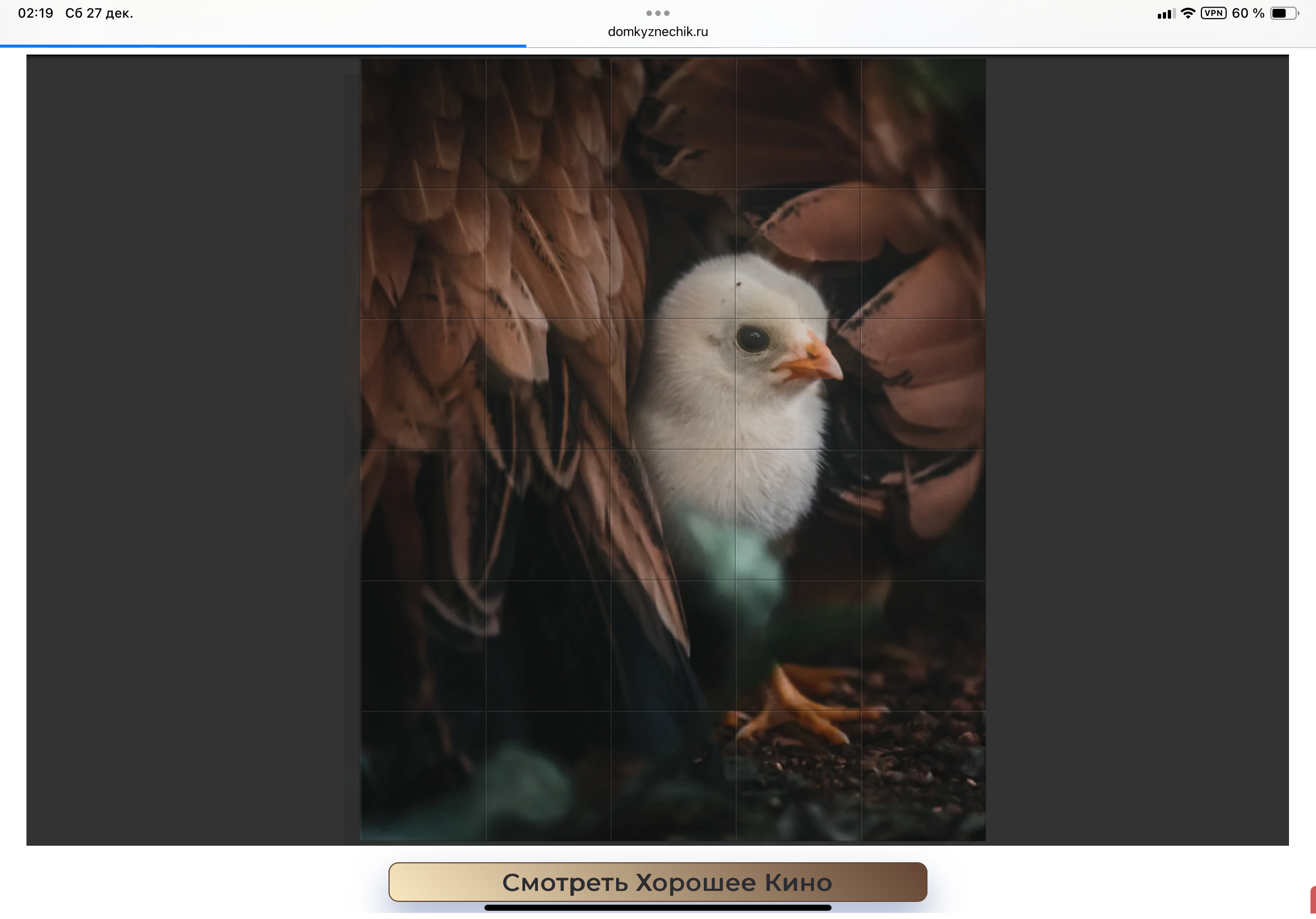Tap the 60 % battery percentage

(1247, 13)
